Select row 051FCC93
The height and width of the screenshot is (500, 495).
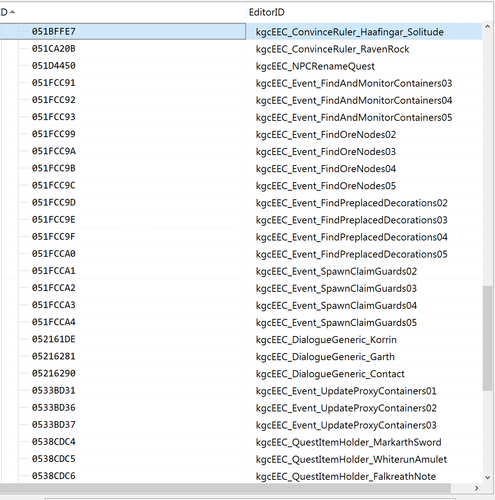[x=54, y=117]
